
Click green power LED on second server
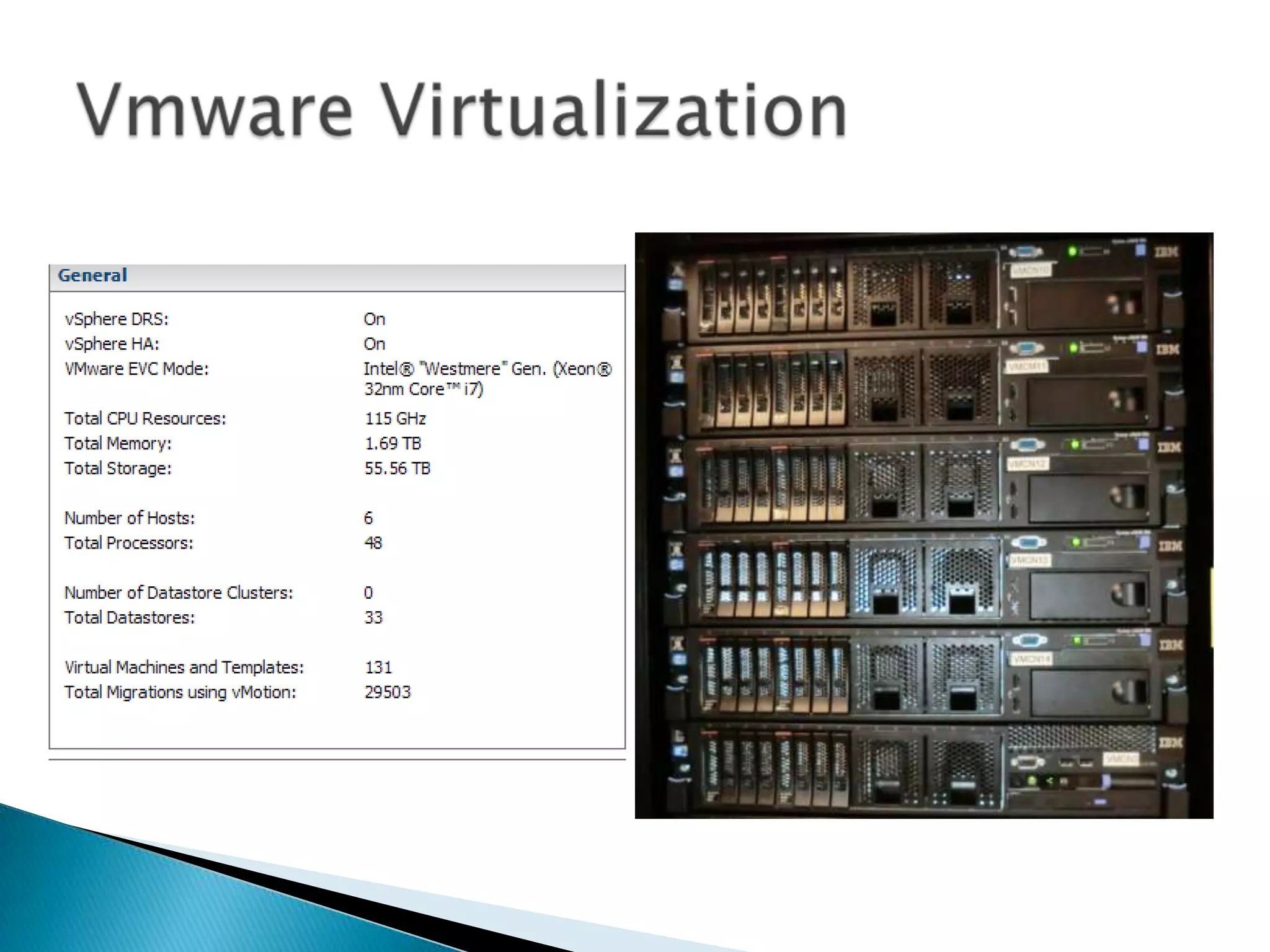[x=1073, y=348]
